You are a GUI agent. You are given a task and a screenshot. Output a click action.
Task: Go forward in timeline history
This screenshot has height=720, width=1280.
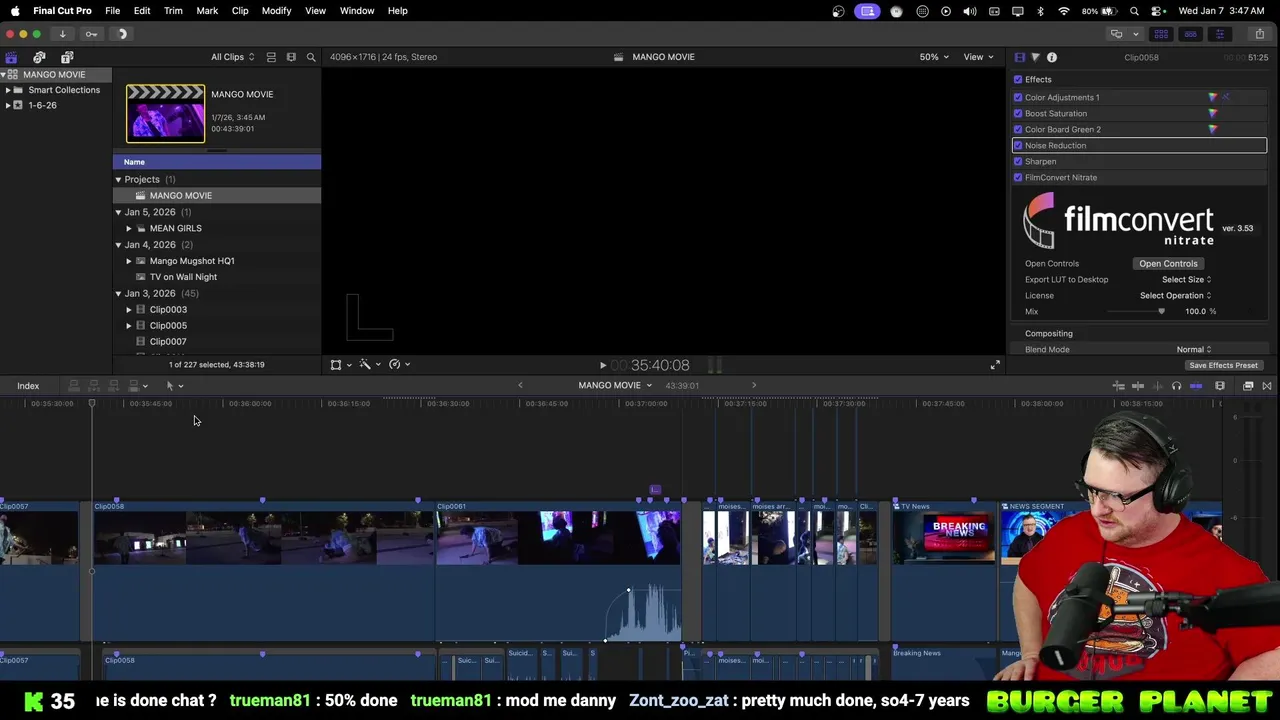tap(754, 385)
